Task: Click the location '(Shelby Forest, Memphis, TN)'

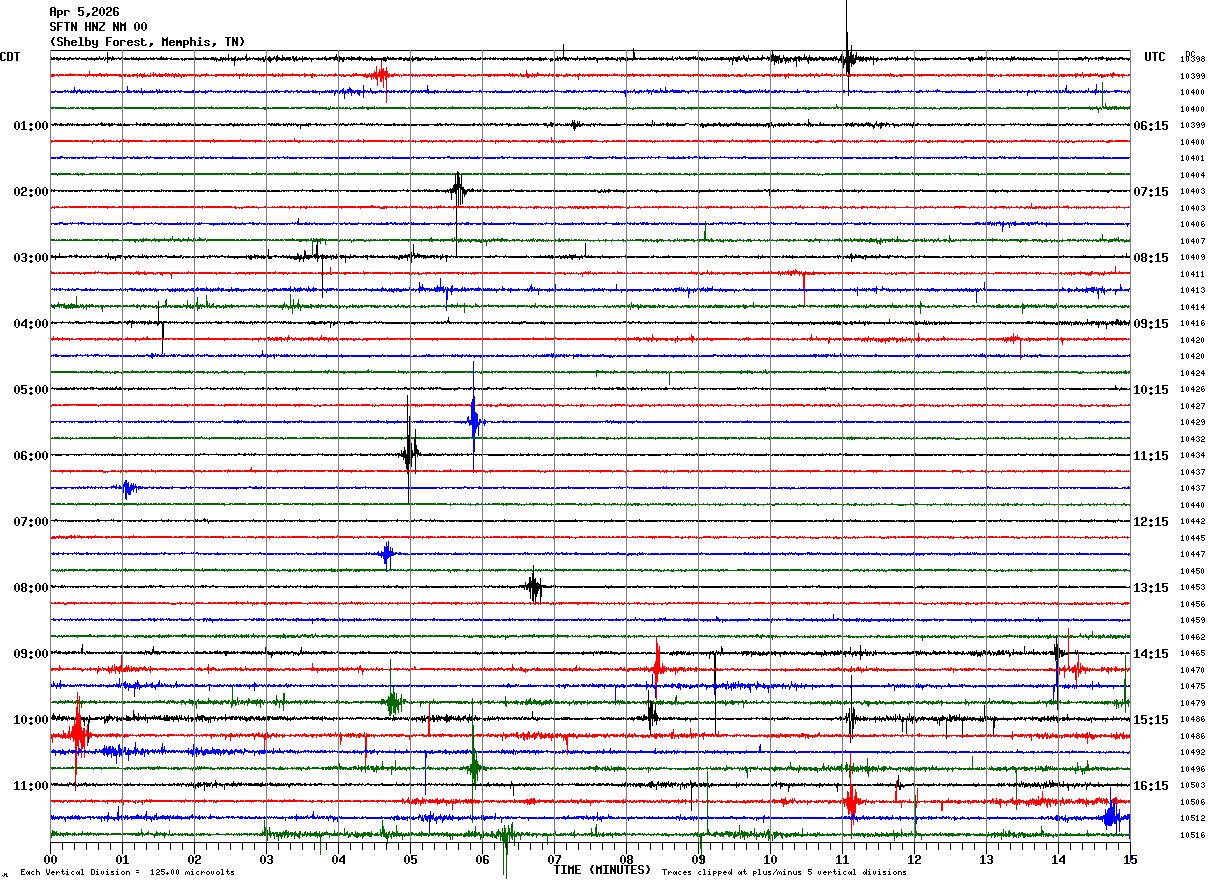Action: [147, 42]
